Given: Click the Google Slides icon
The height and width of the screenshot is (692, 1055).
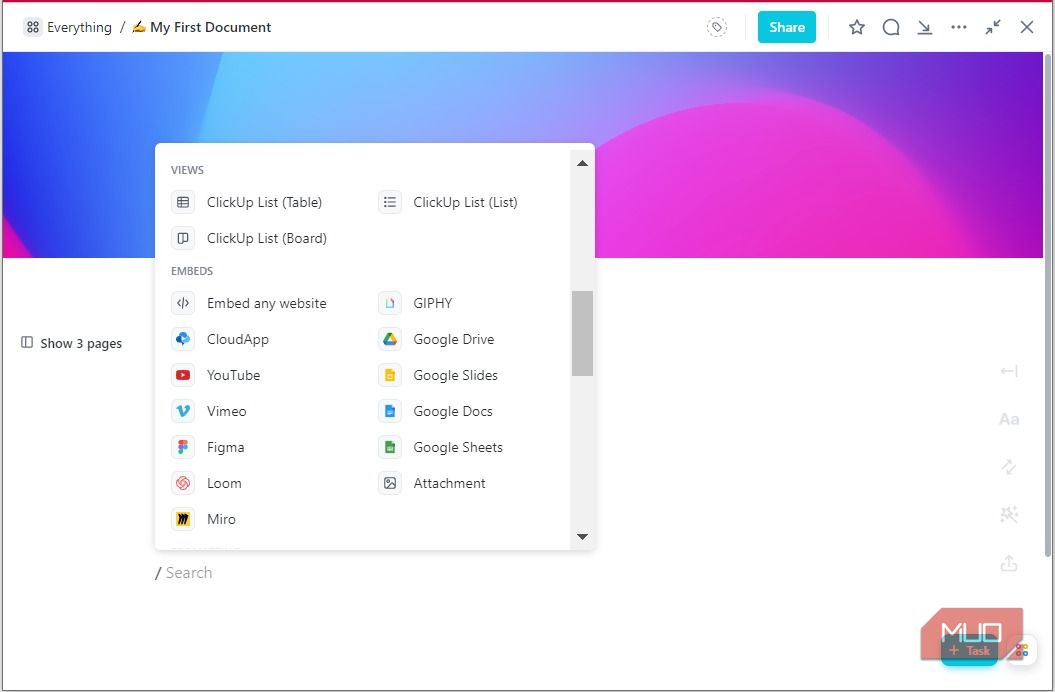Looking at the screenshot, I should click(x=390, y=375).
